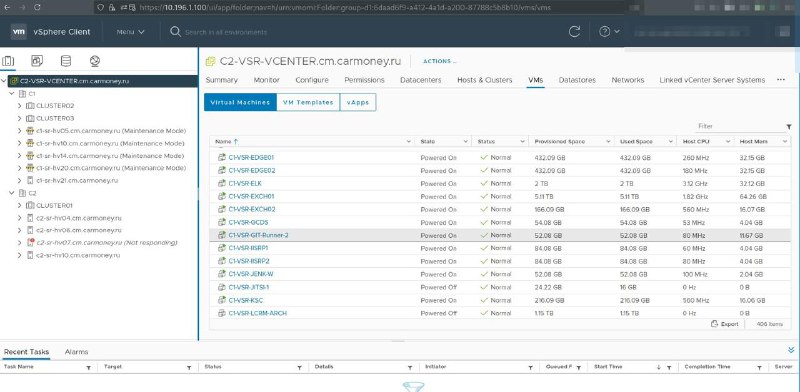Open the Name column dropdown arrow

point(408,141)
